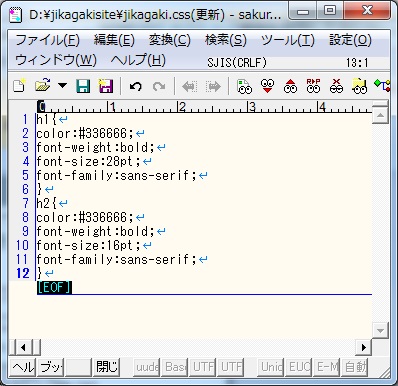Click line number 9 in gutter

click(26, 231)
